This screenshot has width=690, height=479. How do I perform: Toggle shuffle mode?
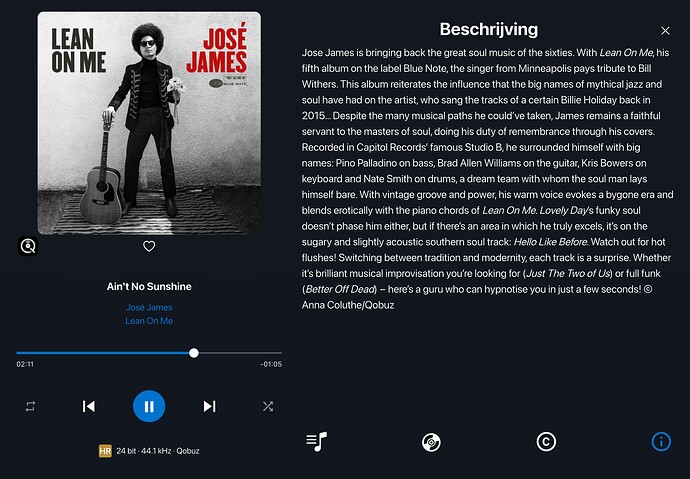click(268, 406)
